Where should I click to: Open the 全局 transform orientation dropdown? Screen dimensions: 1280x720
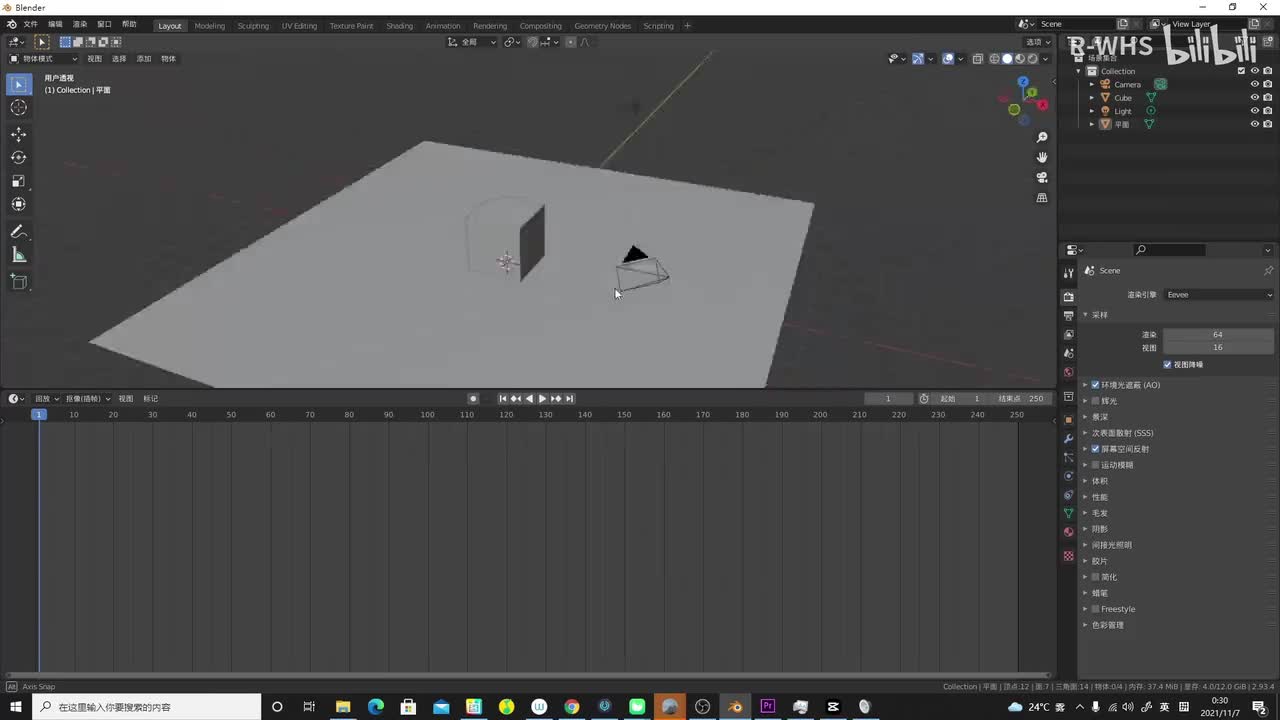click(x=472, y=42)
